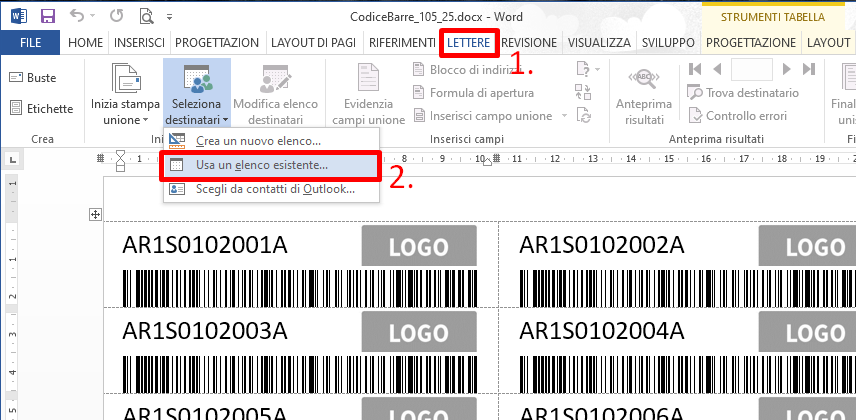Choose Usa un elenco esistente
The image size is (856, 420).
pyautogui.click(x=271, y=165)
